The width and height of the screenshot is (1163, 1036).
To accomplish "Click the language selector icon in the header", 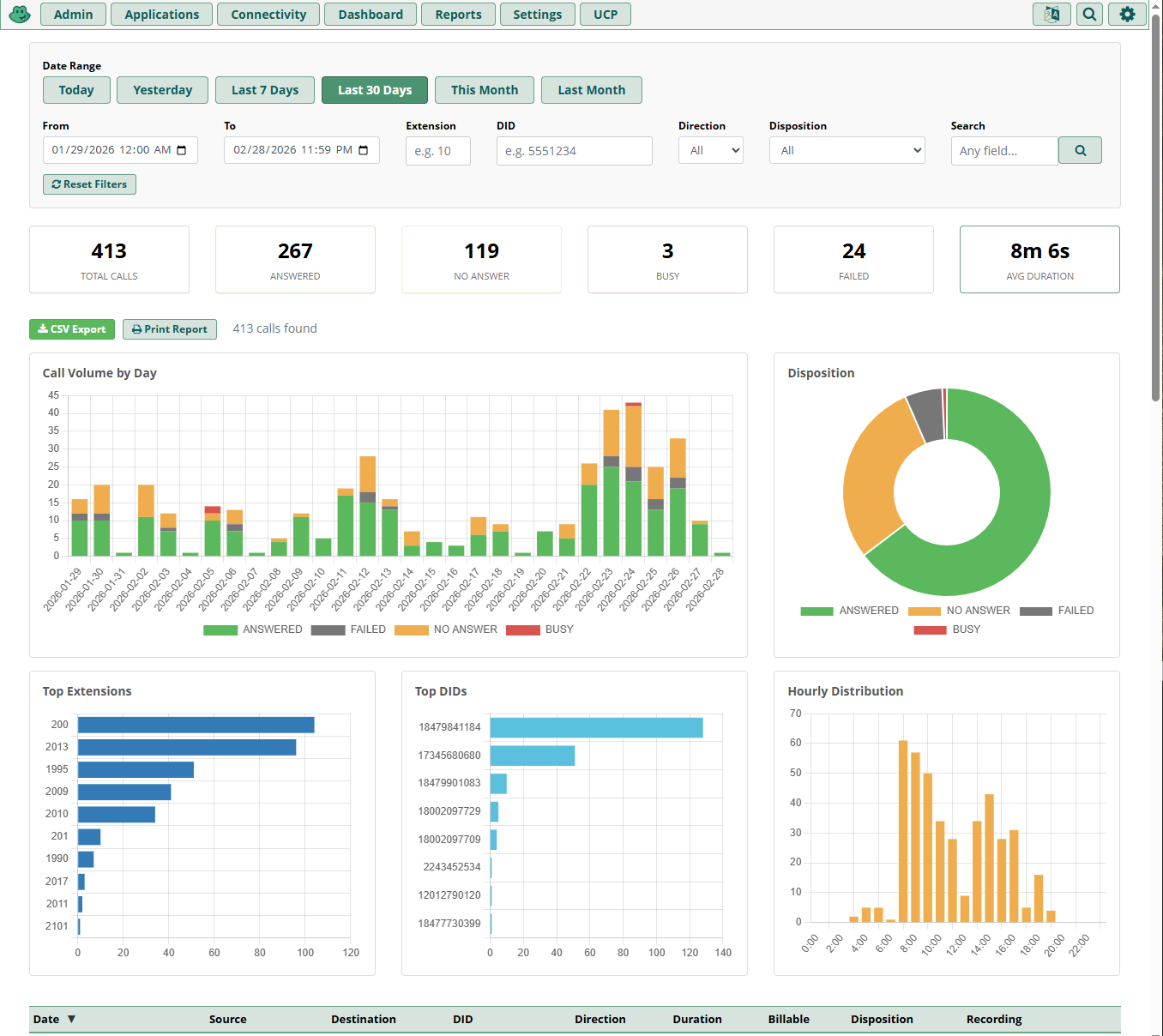I will (1052, 14).
